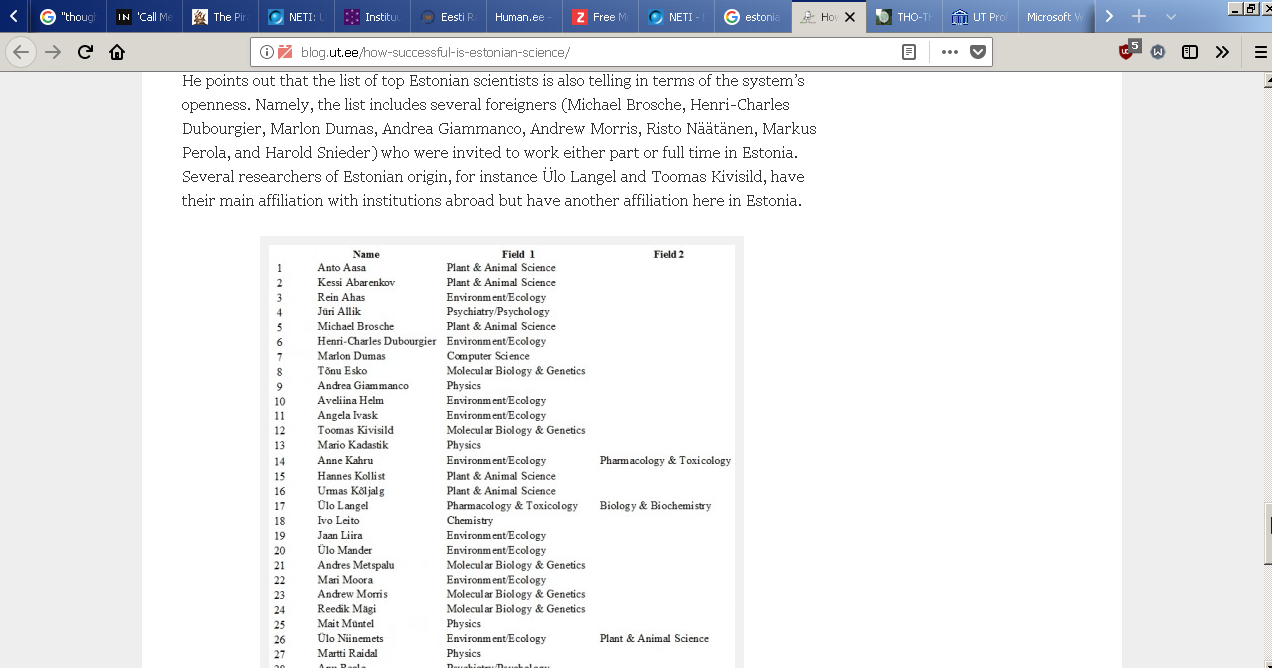Reload the current page
Image resolution: width=1272 pixels, height=668 pixels.
[x=85, y=52]
